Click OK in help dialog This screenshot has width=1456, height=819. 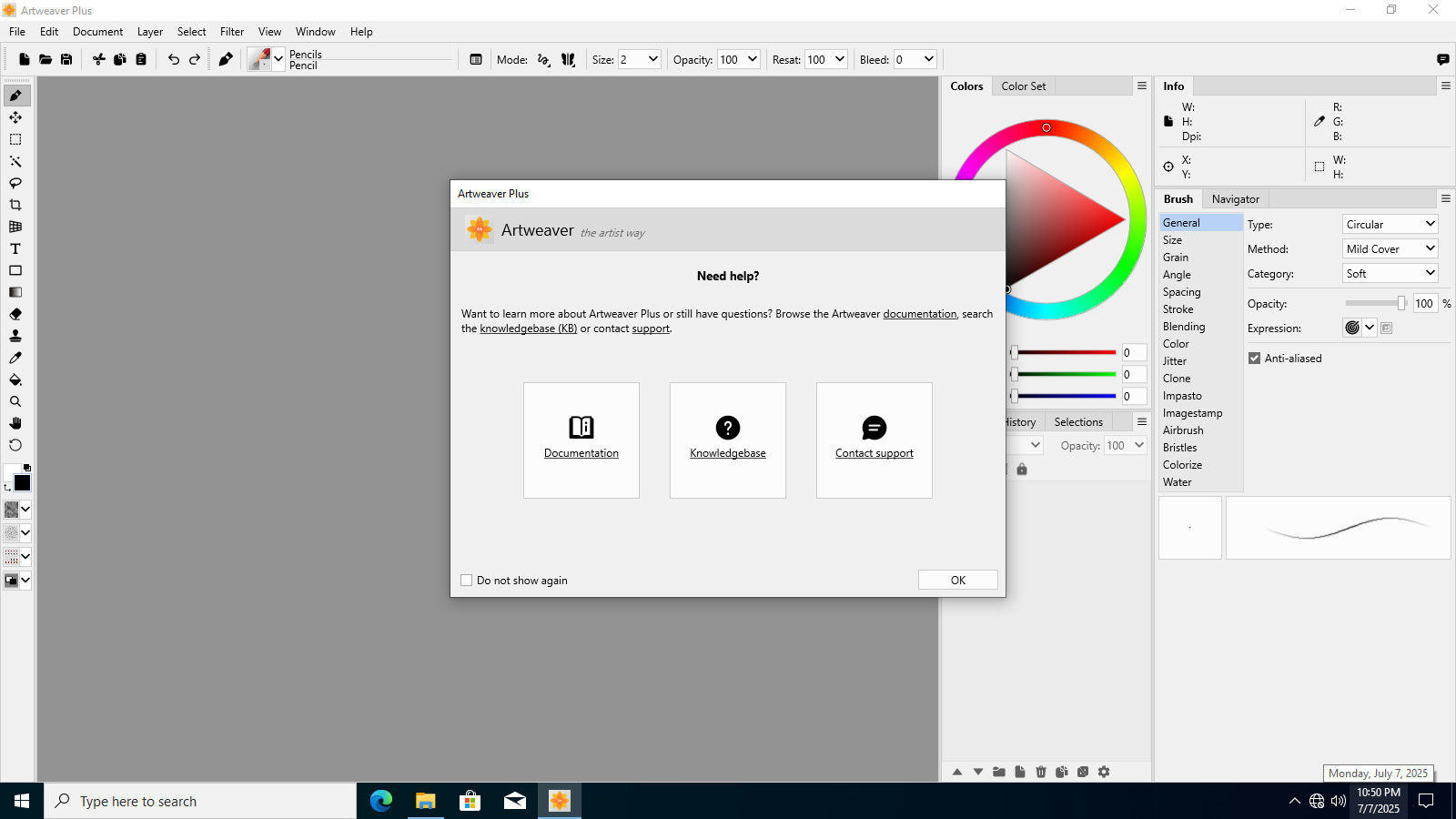tap(958, 581)
